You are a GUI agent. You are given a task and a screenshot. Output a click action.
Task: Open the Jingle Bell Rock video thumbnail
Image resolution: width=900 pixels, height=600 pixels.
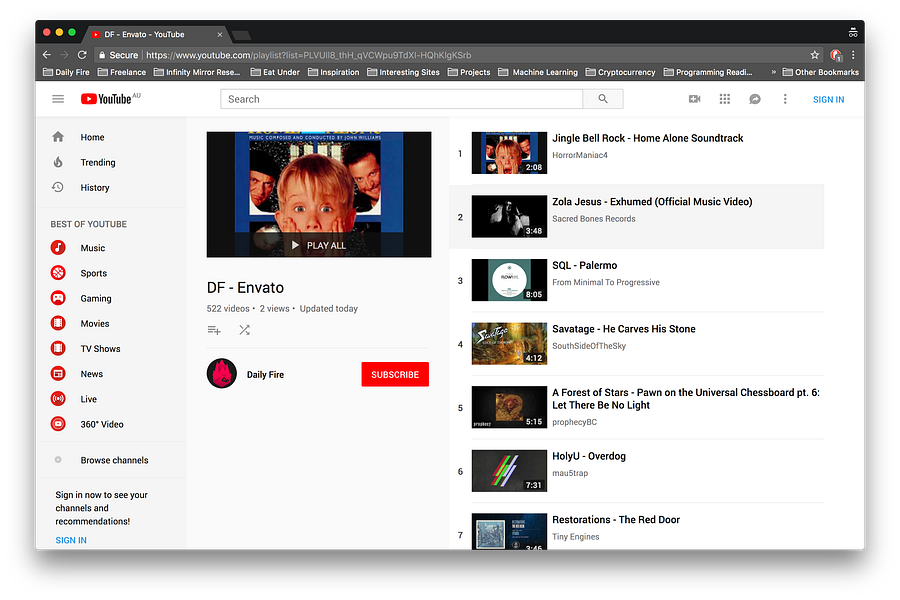pyautogui.click(x=509, y=153)
